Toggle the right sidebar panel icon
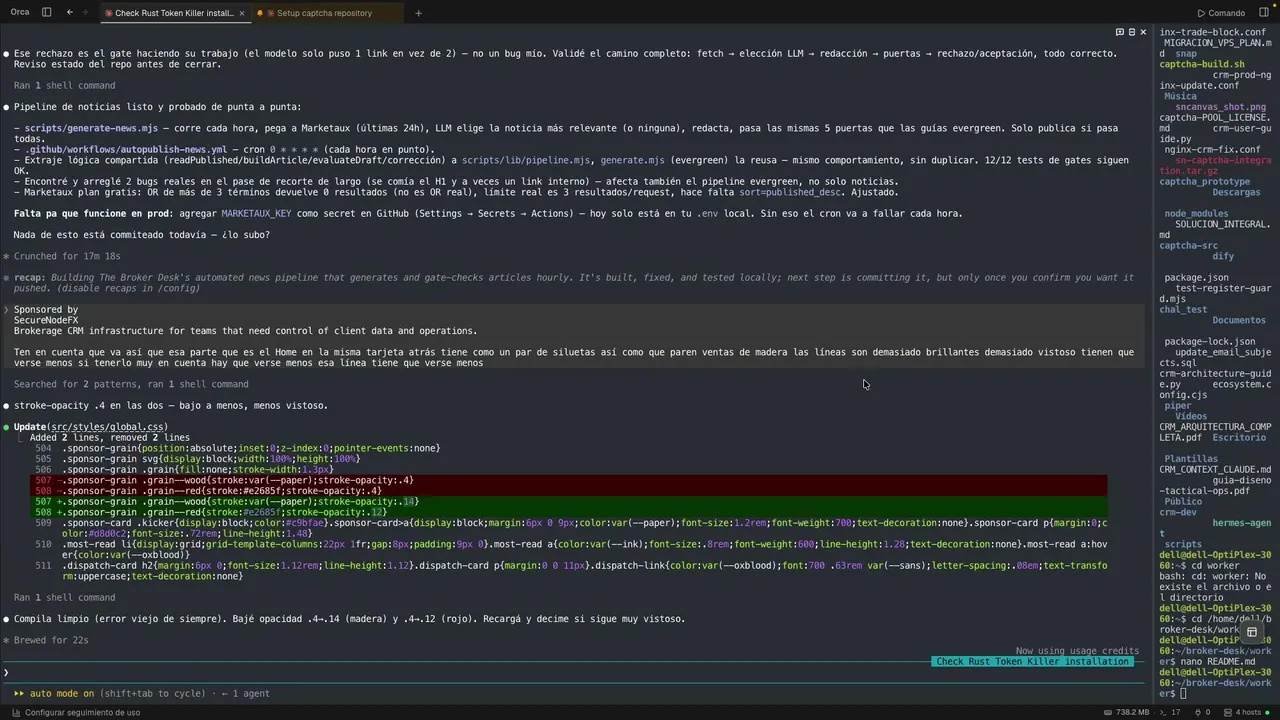The height and width of the screenshot is (720, 1280). (x=1263, y=13)
